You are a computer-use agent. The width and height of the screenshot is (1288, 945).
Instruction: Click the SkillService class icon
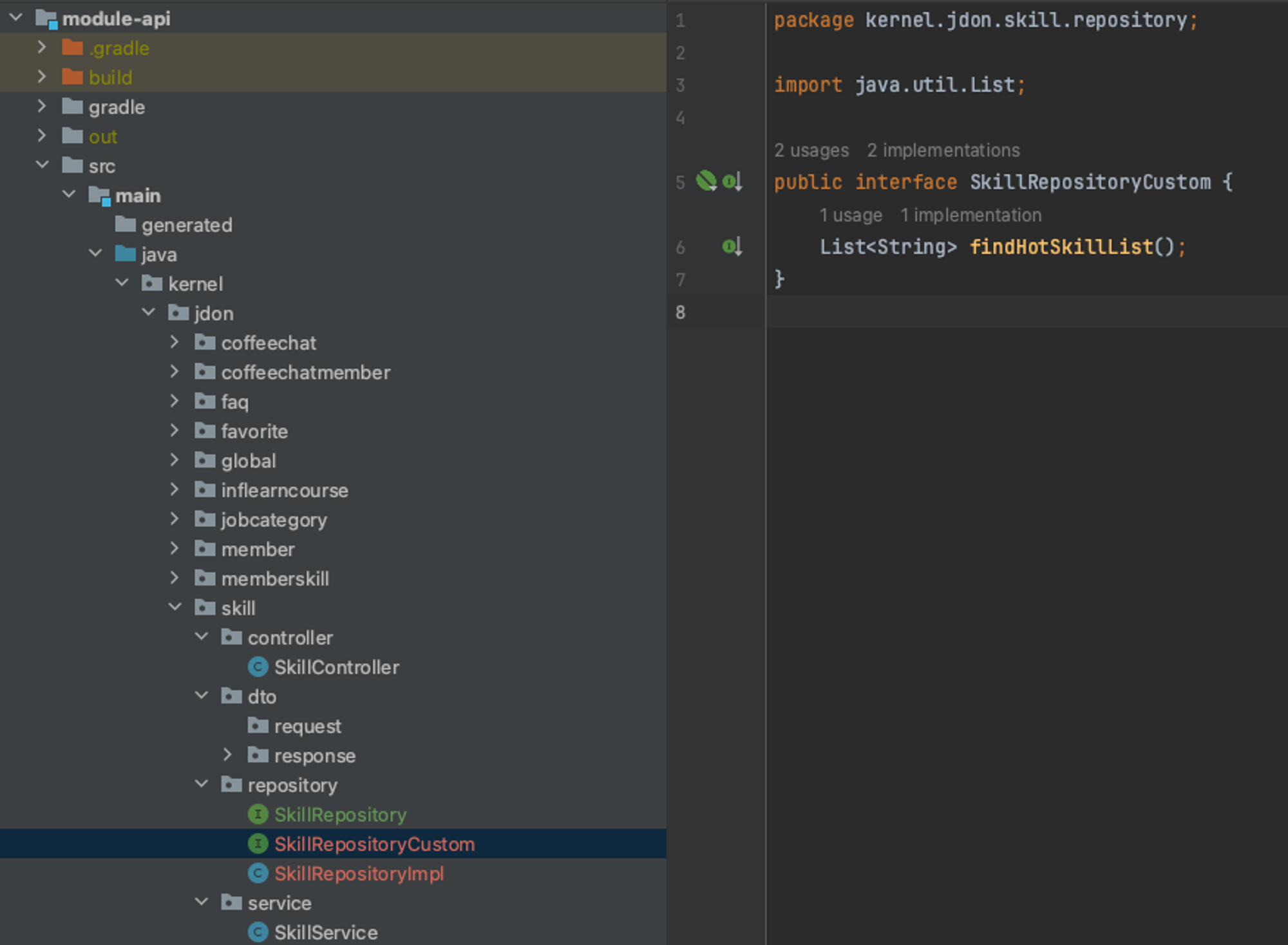(258, 932)
